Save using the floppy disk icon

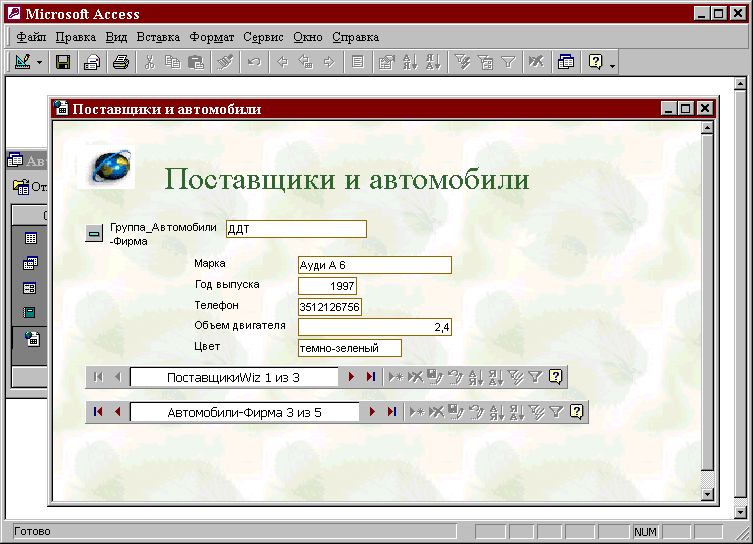coord(63,62)
